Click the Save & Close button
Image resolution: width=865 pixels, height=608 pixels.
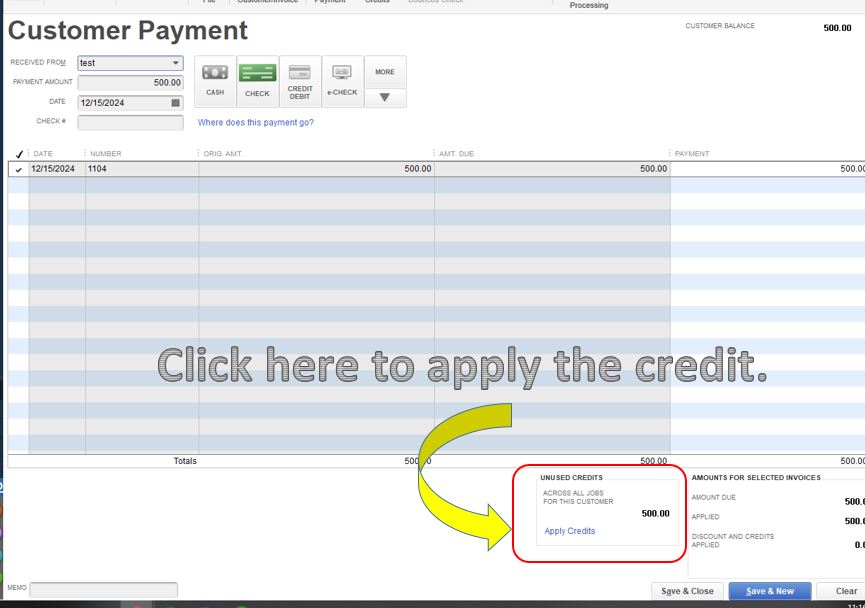pyautogui.click(x=687, y=591)
